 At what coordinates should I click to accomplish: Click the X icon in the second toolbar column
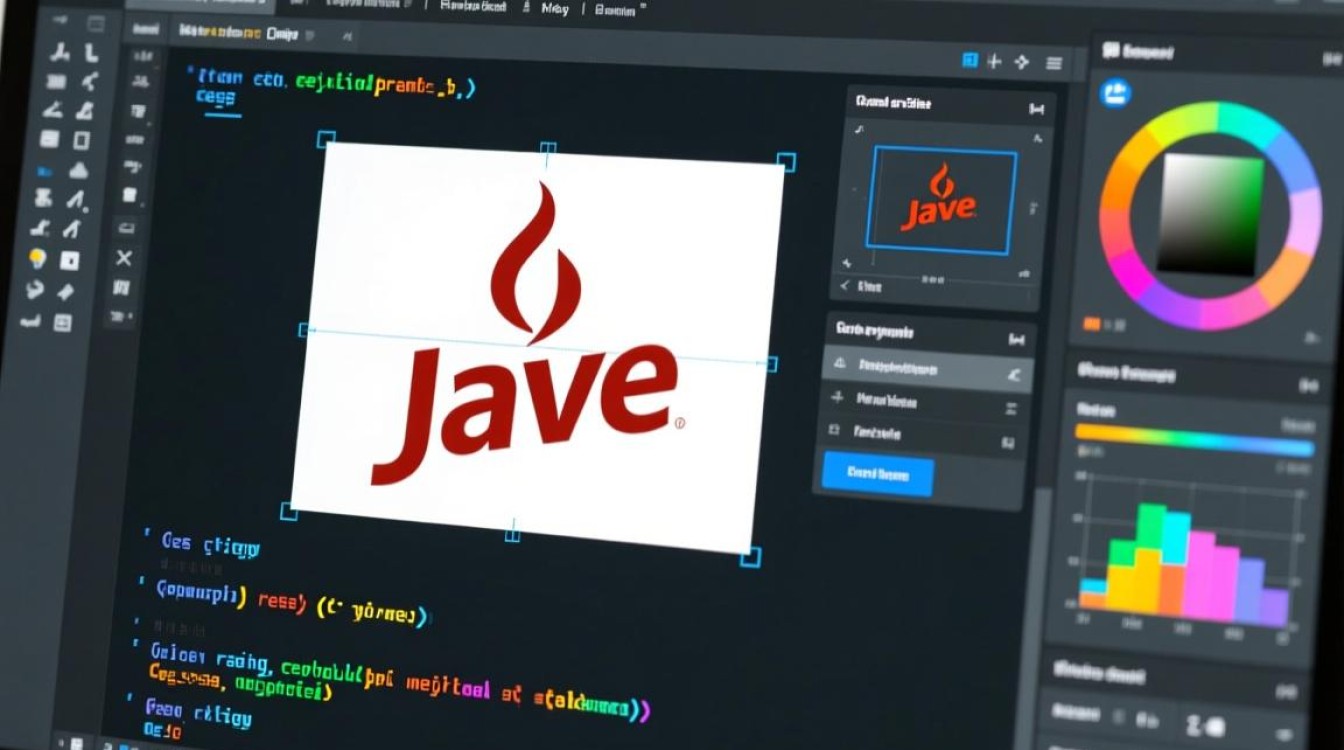(x=124, y=259)
